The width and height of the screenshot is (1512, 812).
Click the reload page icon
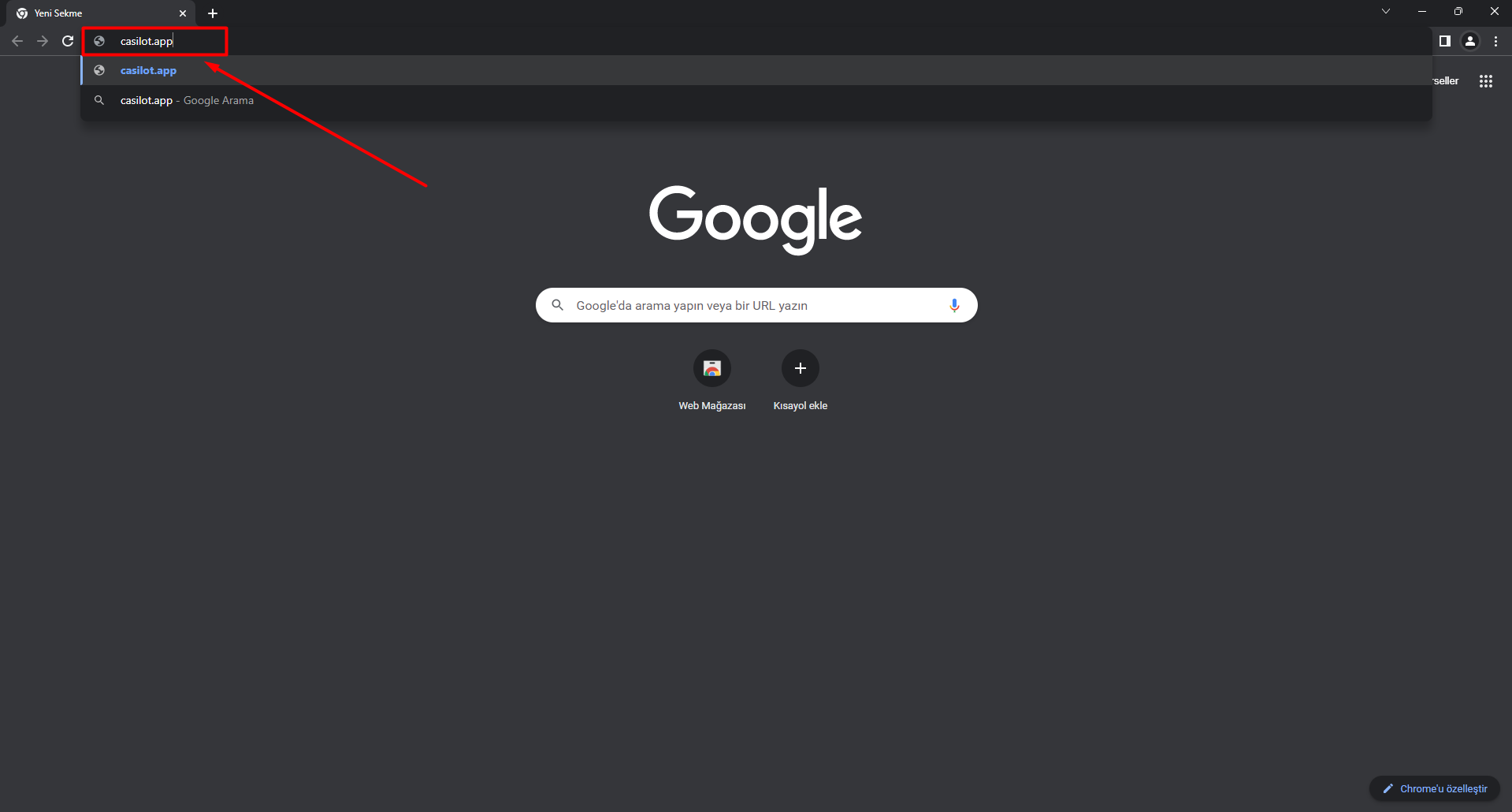click(68, 41)
